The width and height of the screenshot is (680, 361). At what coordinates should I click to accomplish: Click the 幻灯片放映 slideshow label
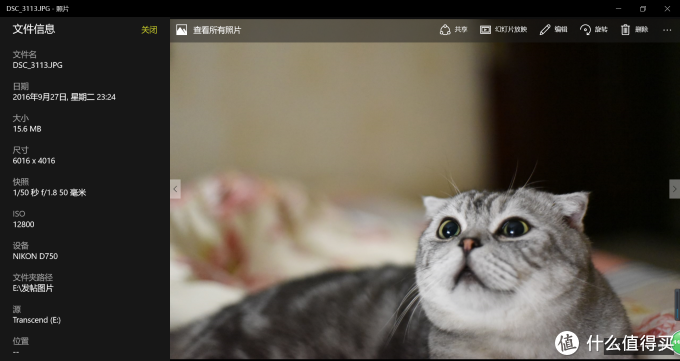(x=511, y=30)
